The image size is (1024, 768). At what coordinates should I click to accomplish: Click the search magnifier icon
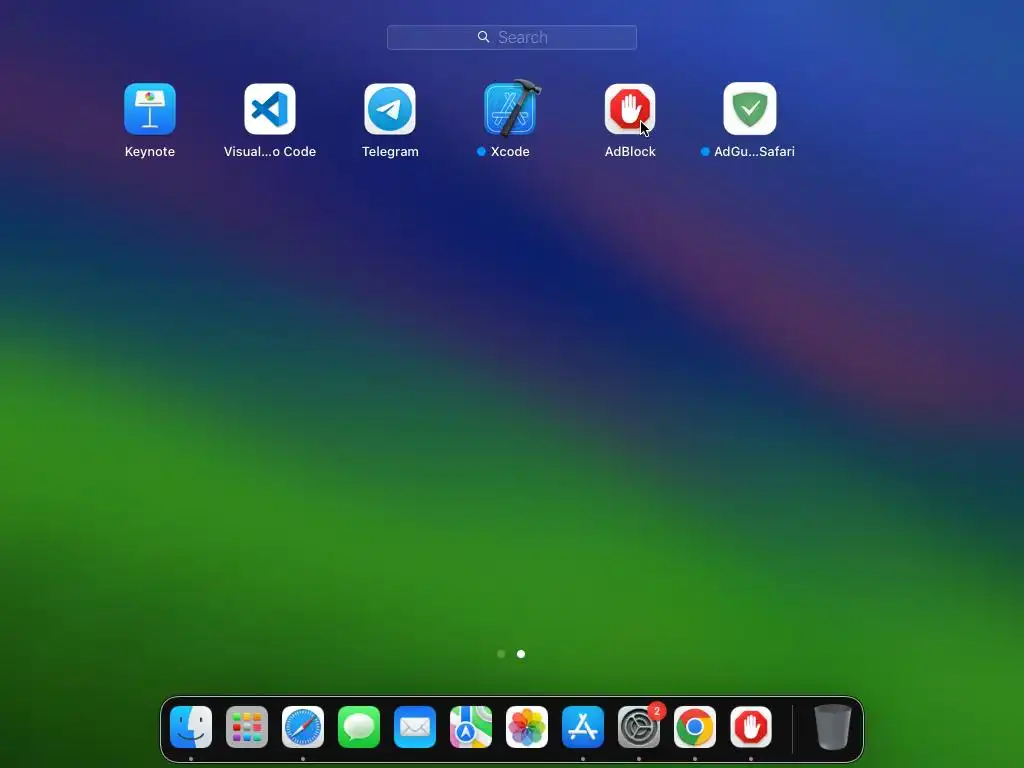point(483,37)
